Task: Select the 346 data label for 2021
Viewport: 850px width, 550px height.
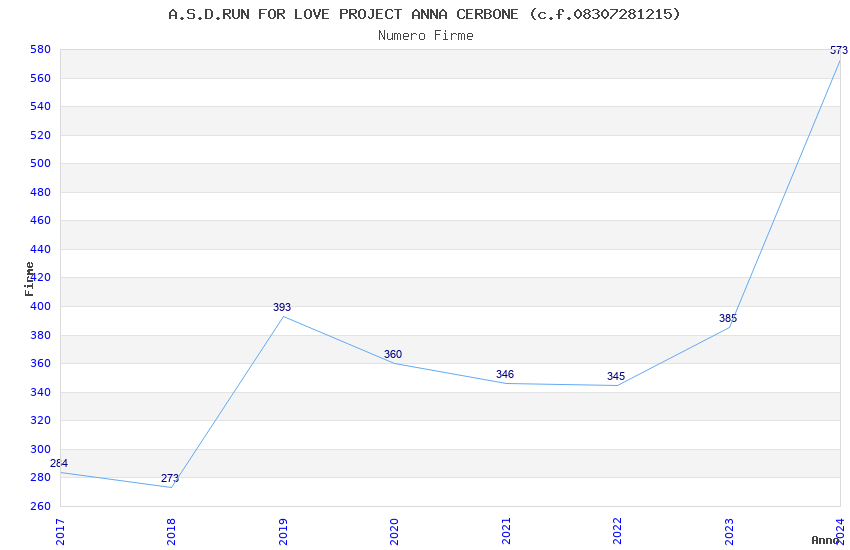Action: coord(505,374)
